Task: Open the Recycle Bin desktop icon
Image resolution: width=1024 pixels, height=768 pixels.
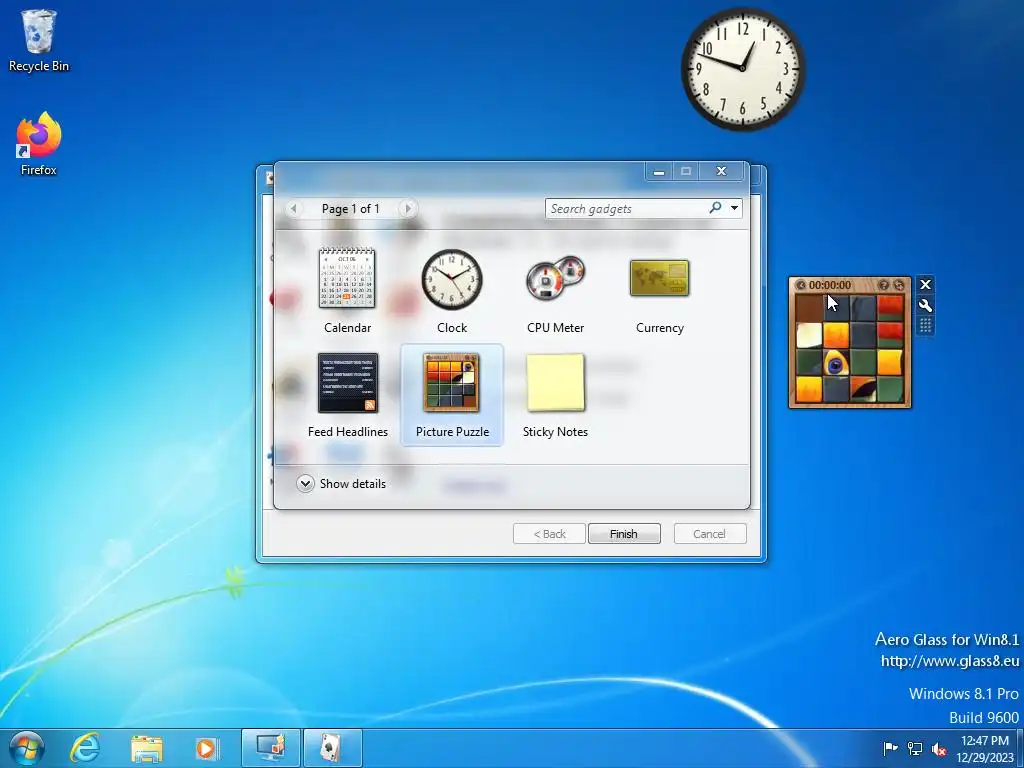Action: point(39,40)
